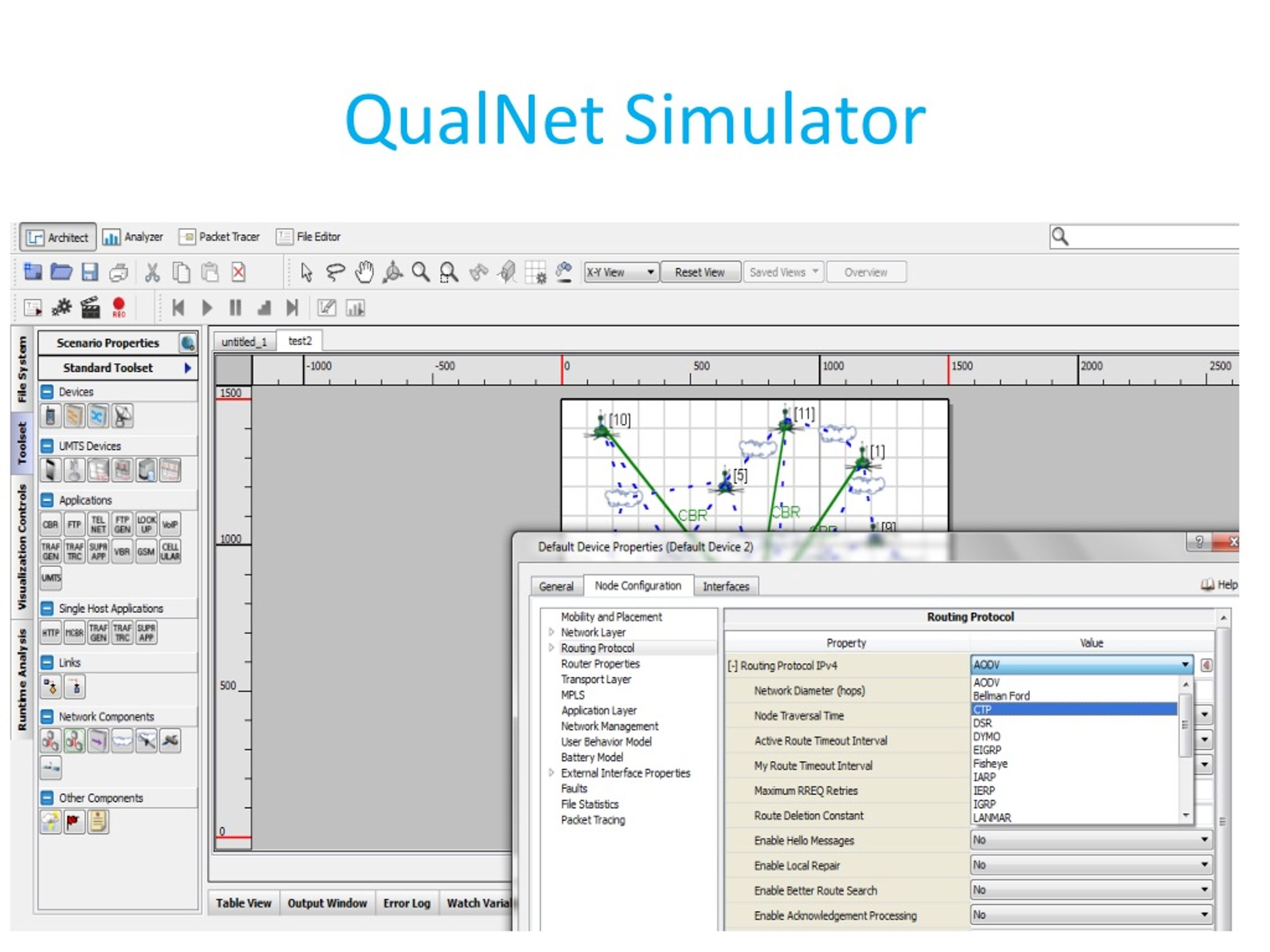Click the zoom-to-region magnifier icon
Screen dimensions: 1270x952
449,273
